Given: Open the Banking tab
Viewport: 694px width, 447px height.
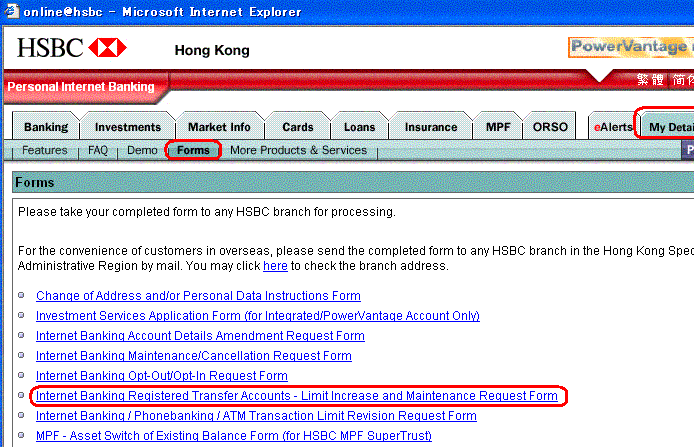Looking at the screenshot, I should click(x=46, y=127).
